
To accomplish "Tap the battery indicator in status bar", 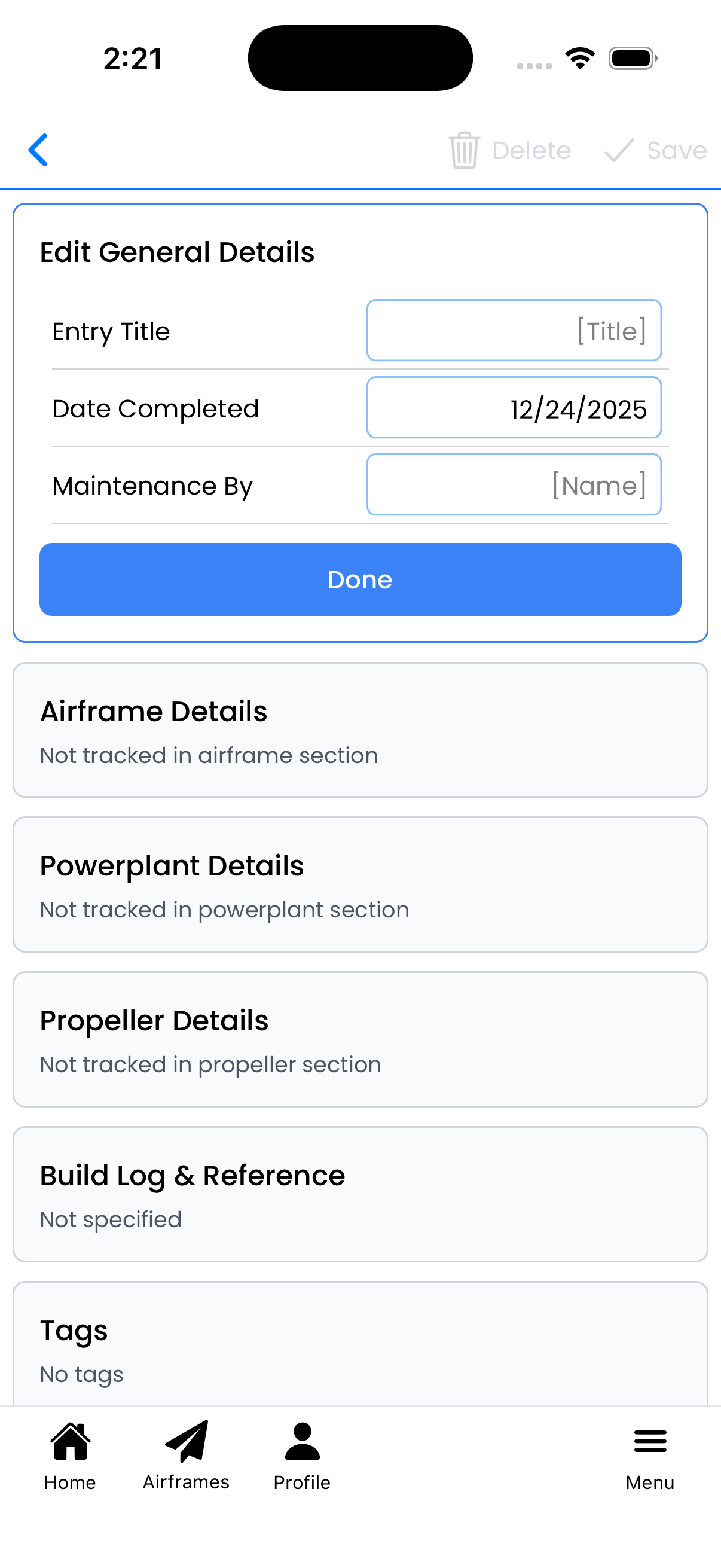I will point(632,59).
